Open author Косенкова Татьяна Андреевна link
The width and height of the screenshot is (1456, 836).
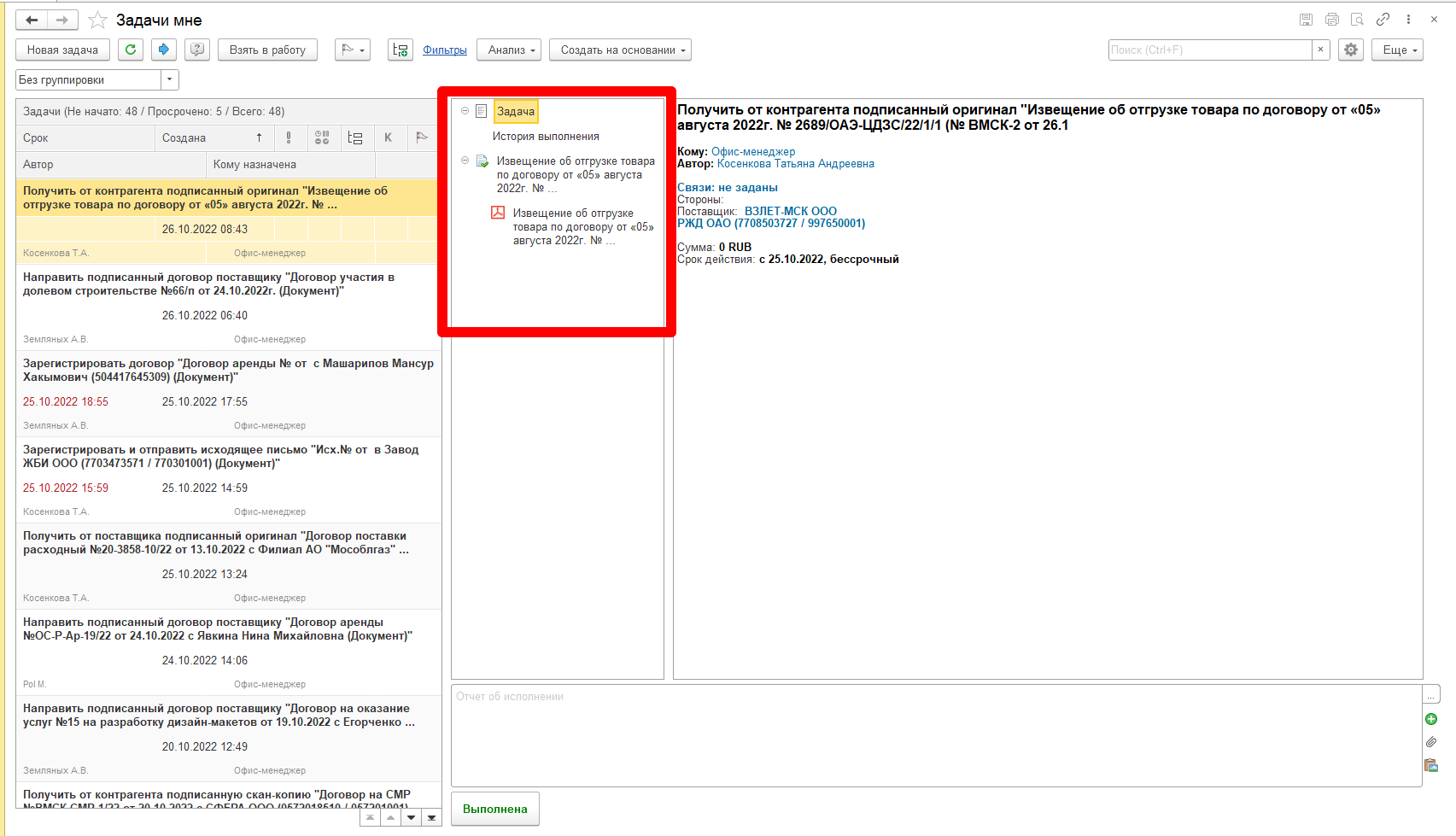coord(795,163)
